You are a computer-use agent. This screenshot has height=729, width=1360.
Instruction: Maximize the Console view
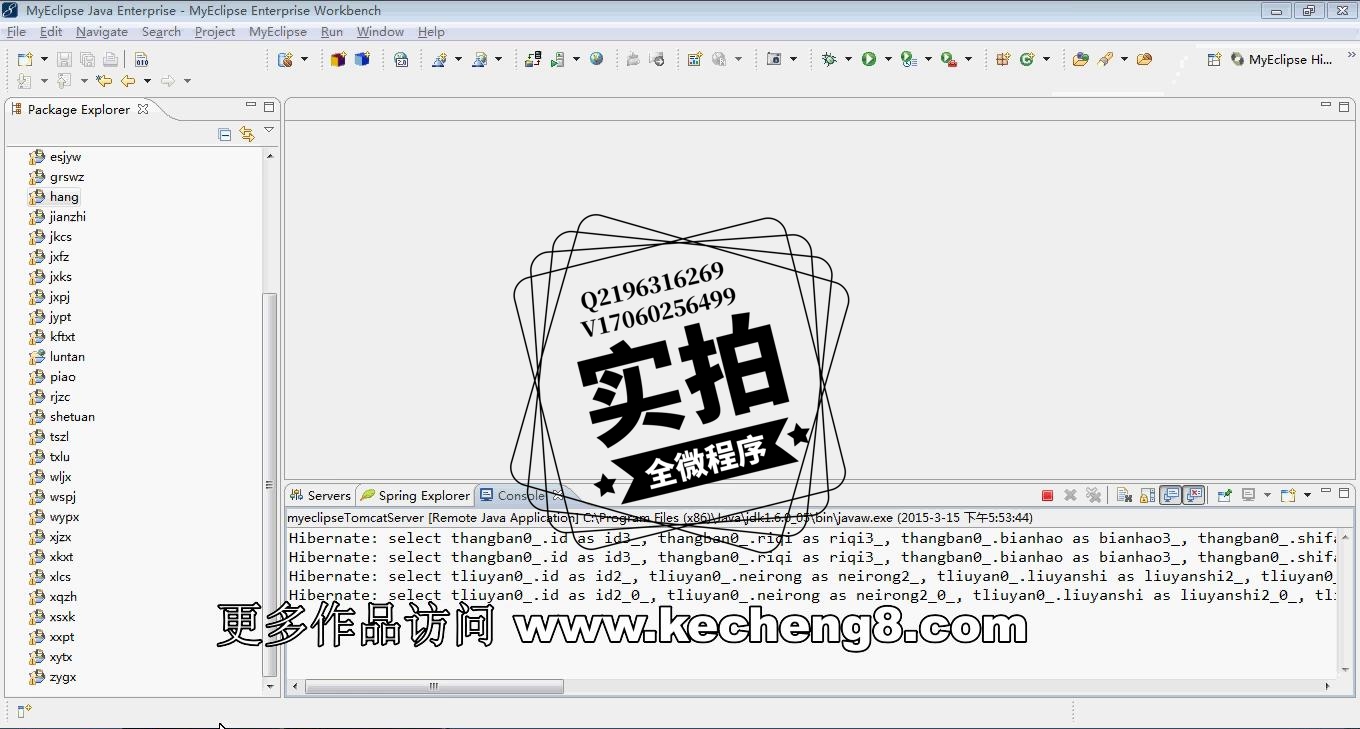tap(1344, 493)
